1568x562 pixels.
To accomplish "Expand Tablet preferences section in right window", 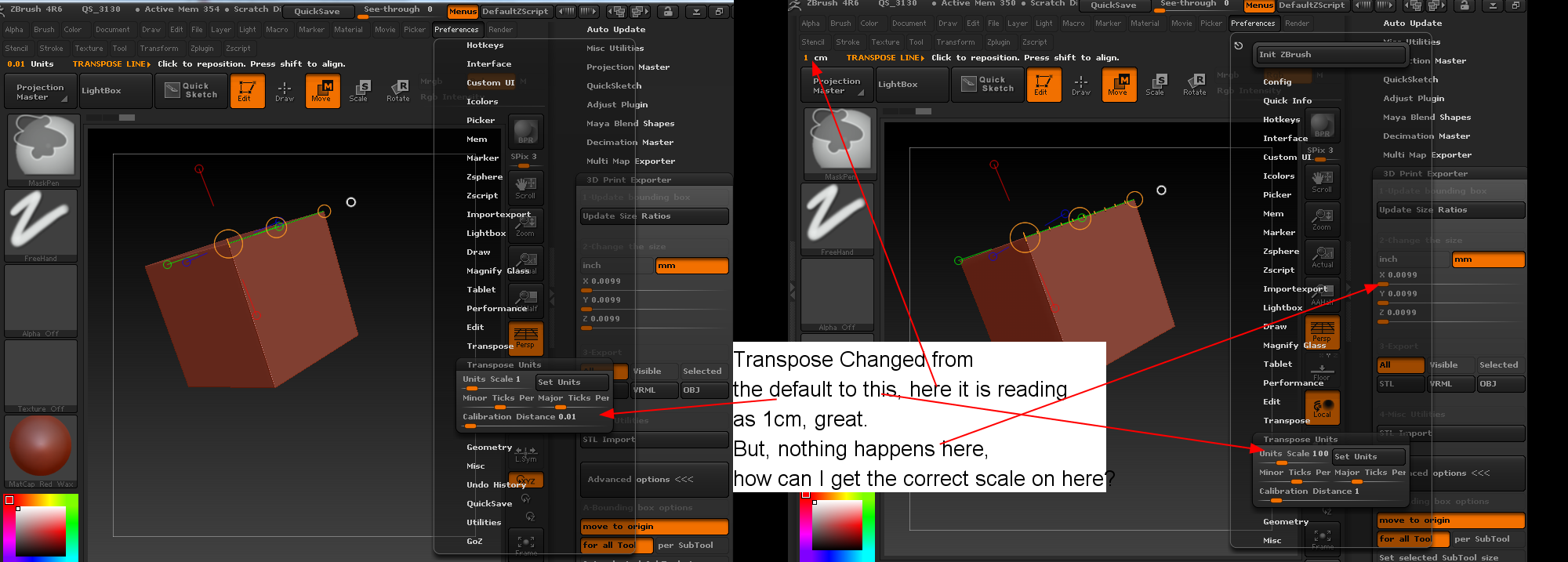I will coord(1277,364).
